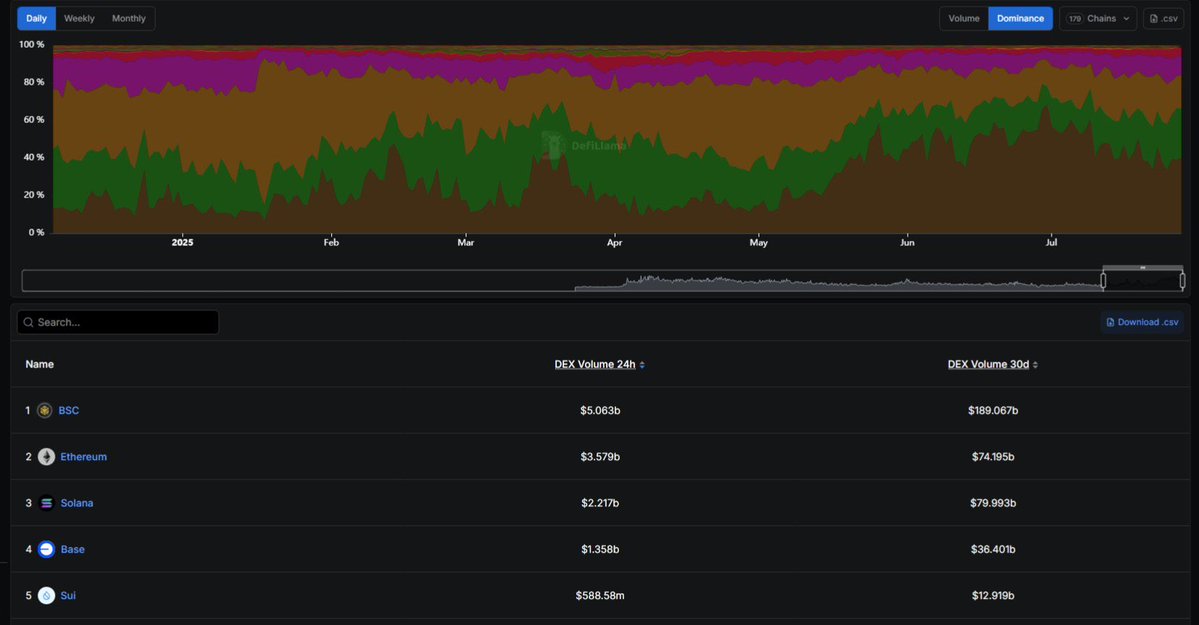Image resolution: width=1199 pixels, height=625 pixels.
Task: Click the Solana chain logo icon
Action: [46, 503]
